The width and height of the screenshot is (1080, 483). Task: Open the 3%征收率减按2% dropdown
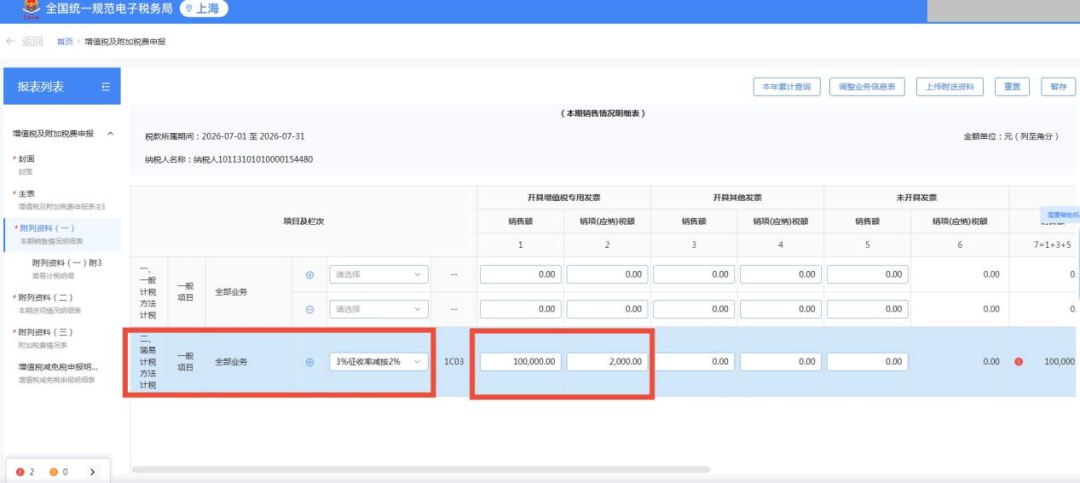click(x=378, y=362)
